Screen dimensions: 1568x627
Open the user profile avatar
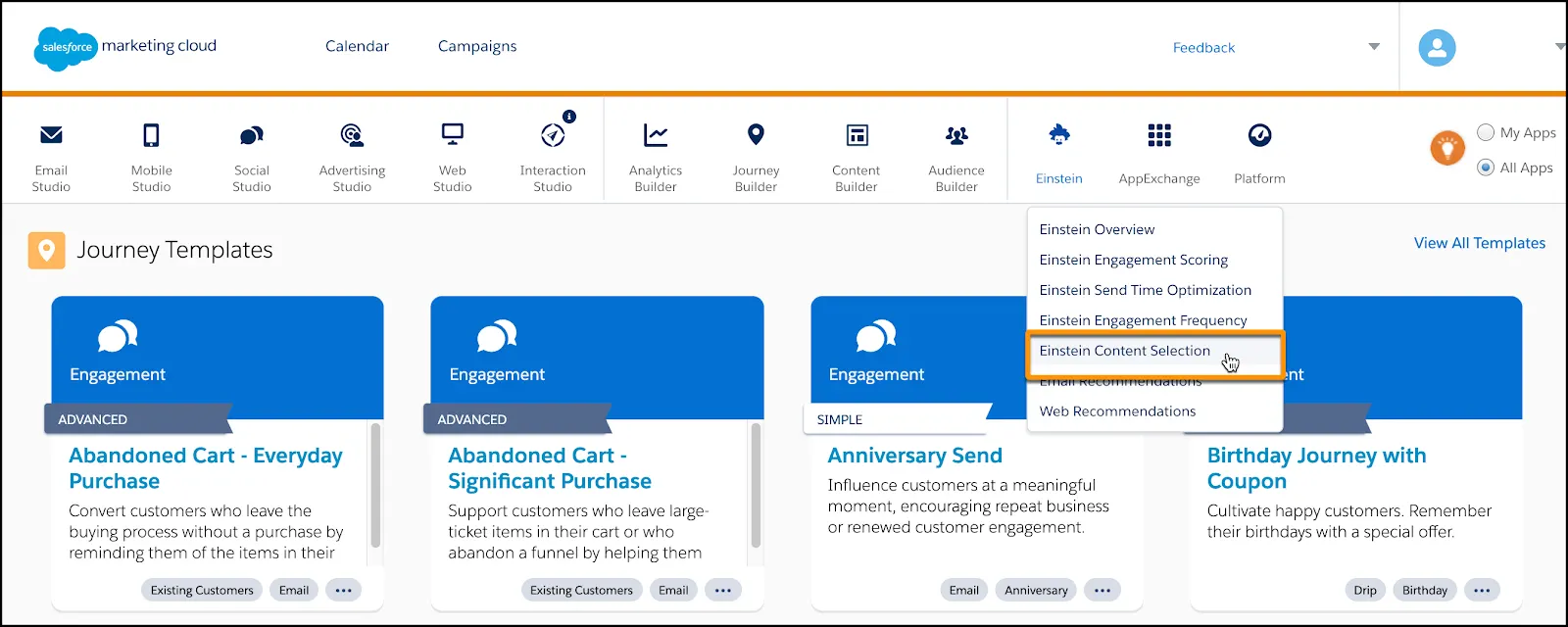[x=1437, y=47]
